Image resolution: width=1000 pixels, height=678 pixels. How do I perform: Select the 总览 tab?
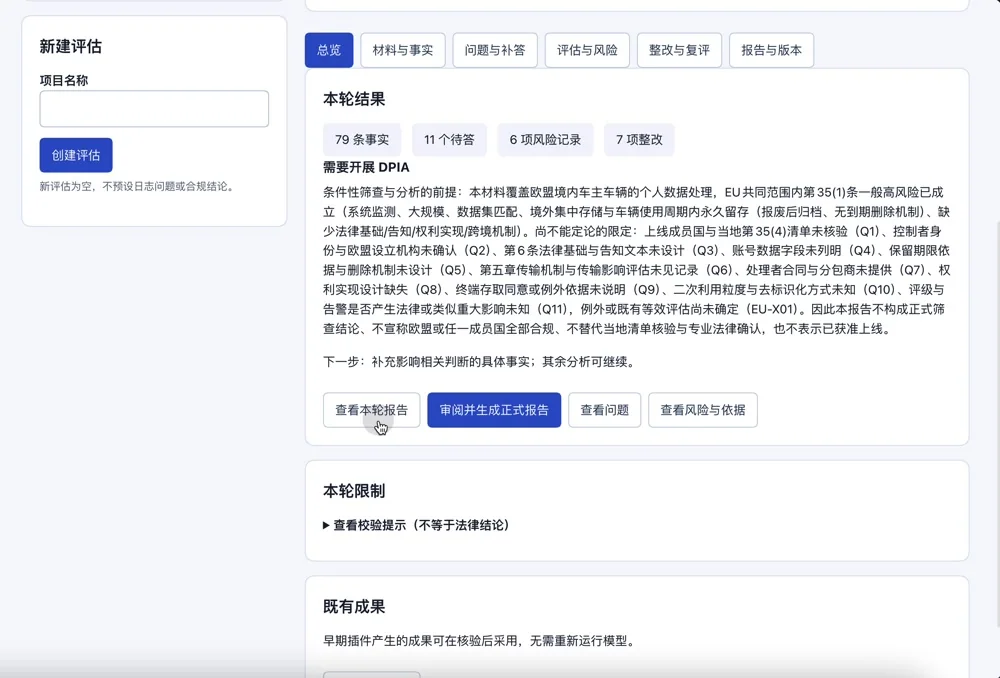click(329, 50)
